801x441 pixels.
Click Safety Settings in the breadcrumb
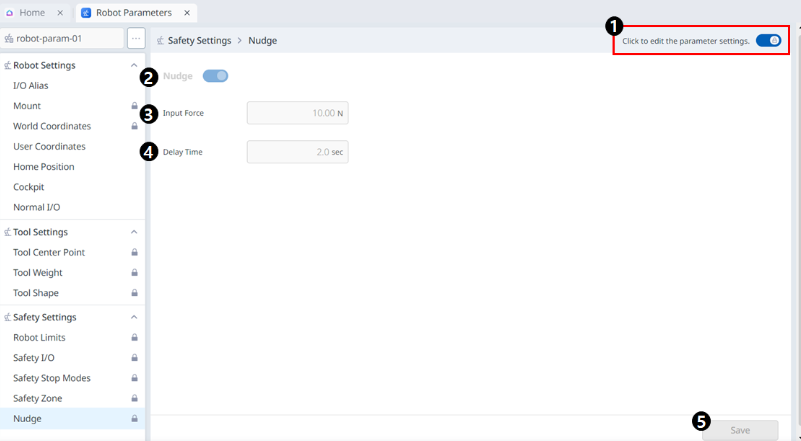(199, 41)
